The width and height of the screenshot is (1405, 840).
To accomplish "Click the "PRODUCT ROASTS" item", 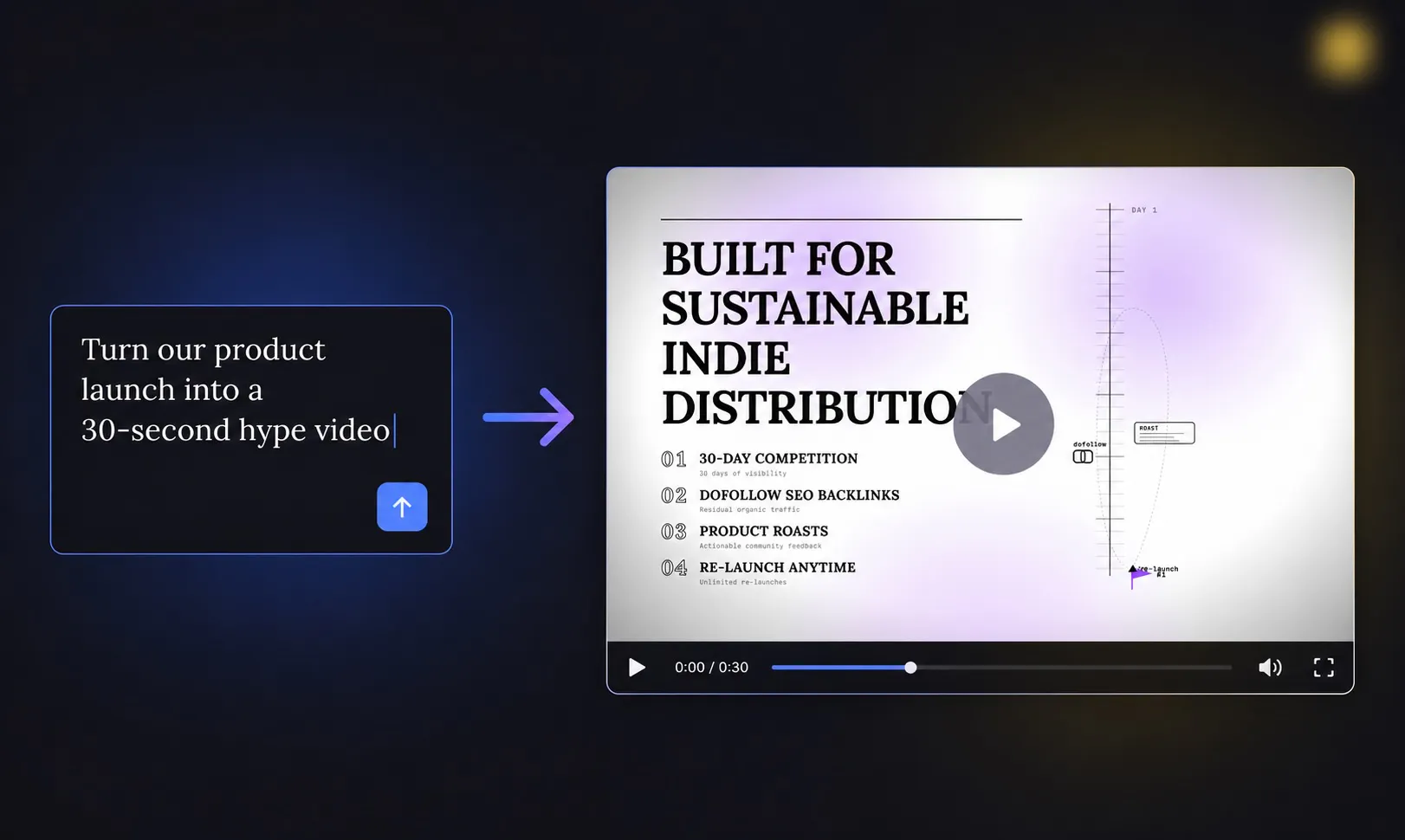I will 763,531.
